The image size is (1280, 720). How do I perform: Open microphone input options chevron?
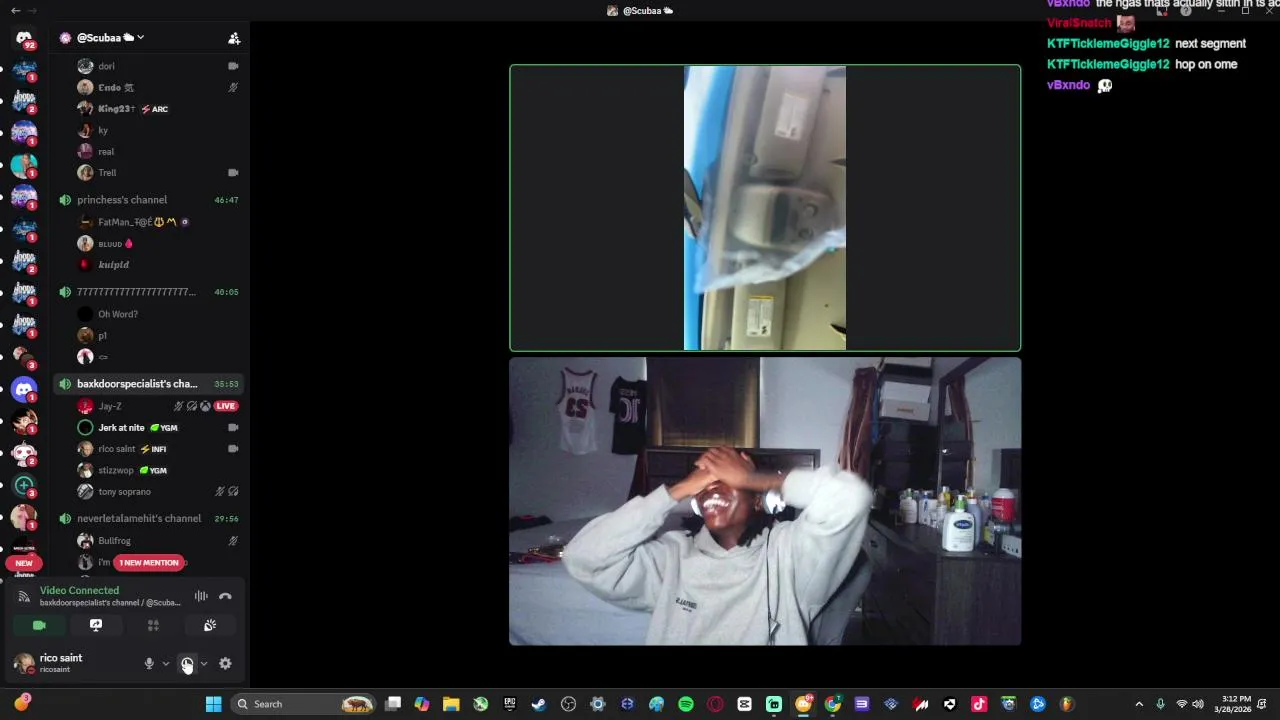point(166,663)
